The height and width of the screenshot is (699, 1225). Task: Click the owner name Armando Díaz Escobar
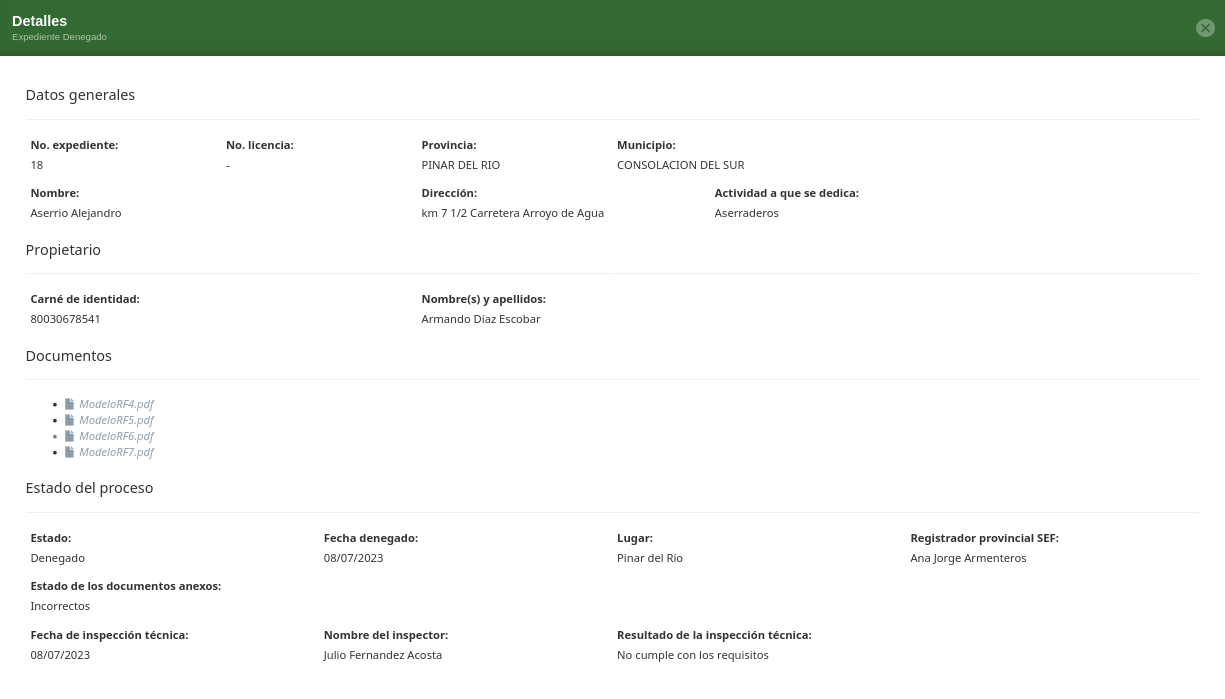pyautogui.click(x=480, y=319)
